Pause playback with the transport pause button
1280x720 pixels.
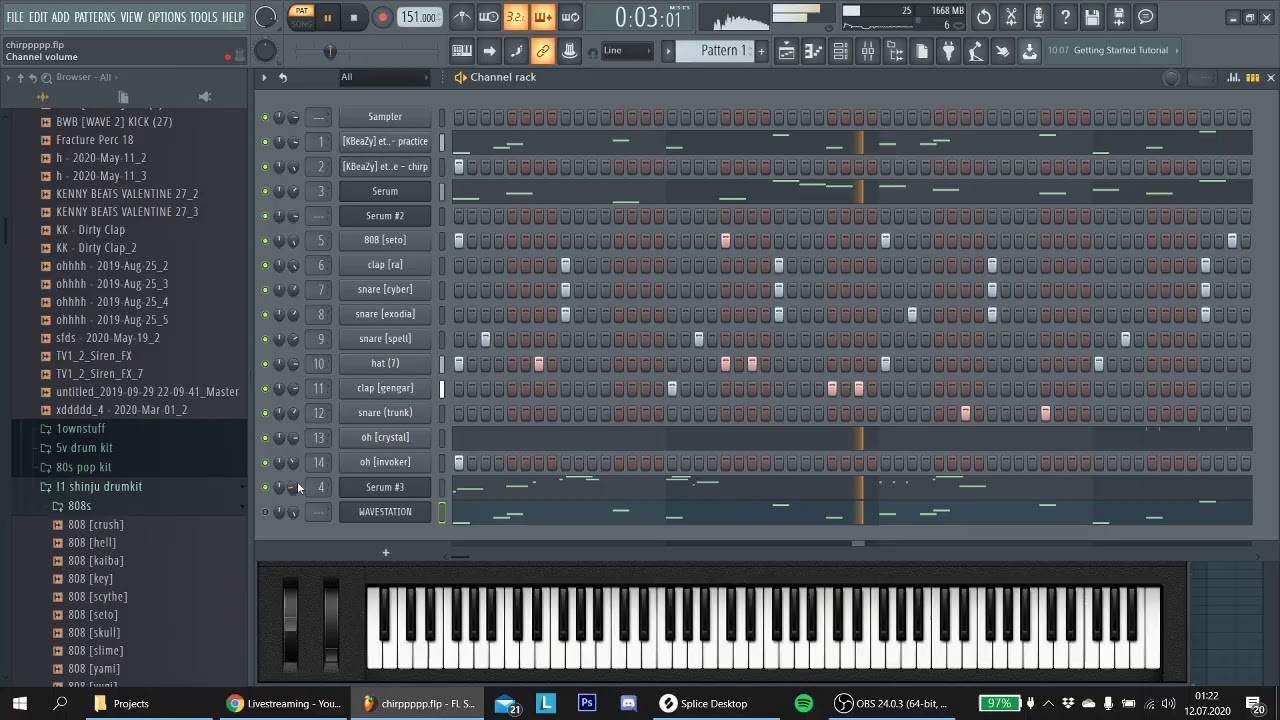(327, 17)
